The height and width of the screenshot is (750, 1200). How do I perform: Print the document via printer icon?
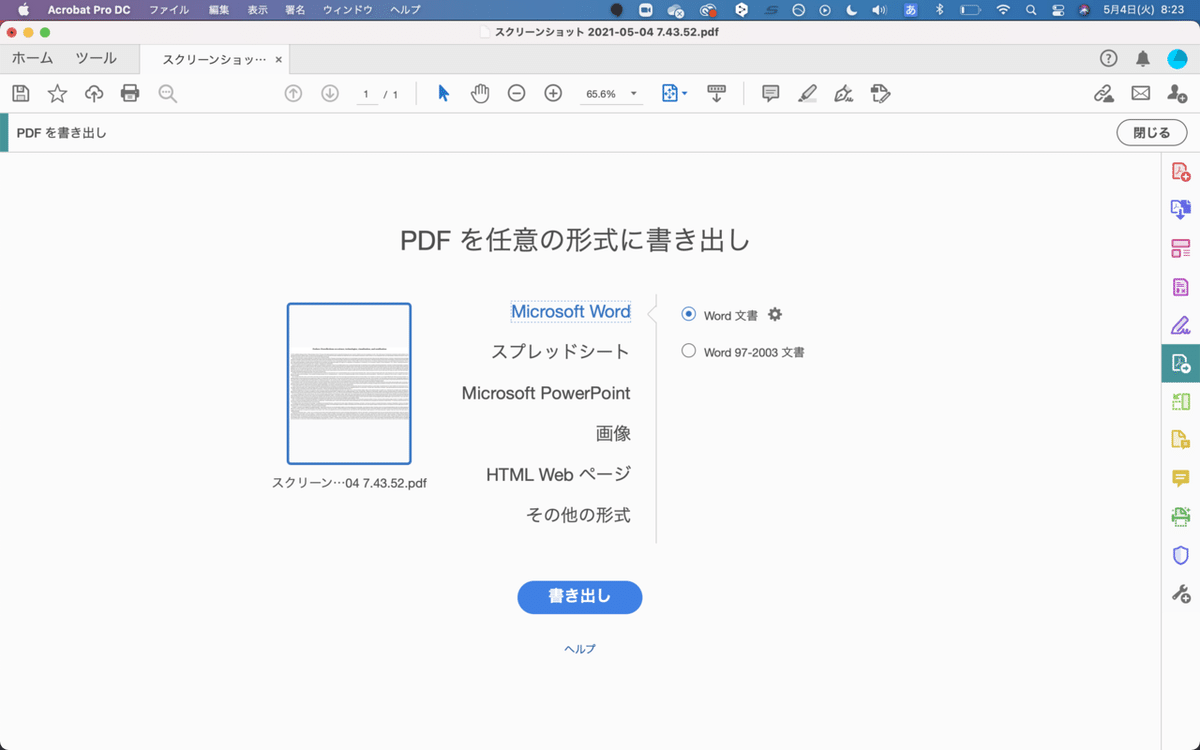point(130,93)
